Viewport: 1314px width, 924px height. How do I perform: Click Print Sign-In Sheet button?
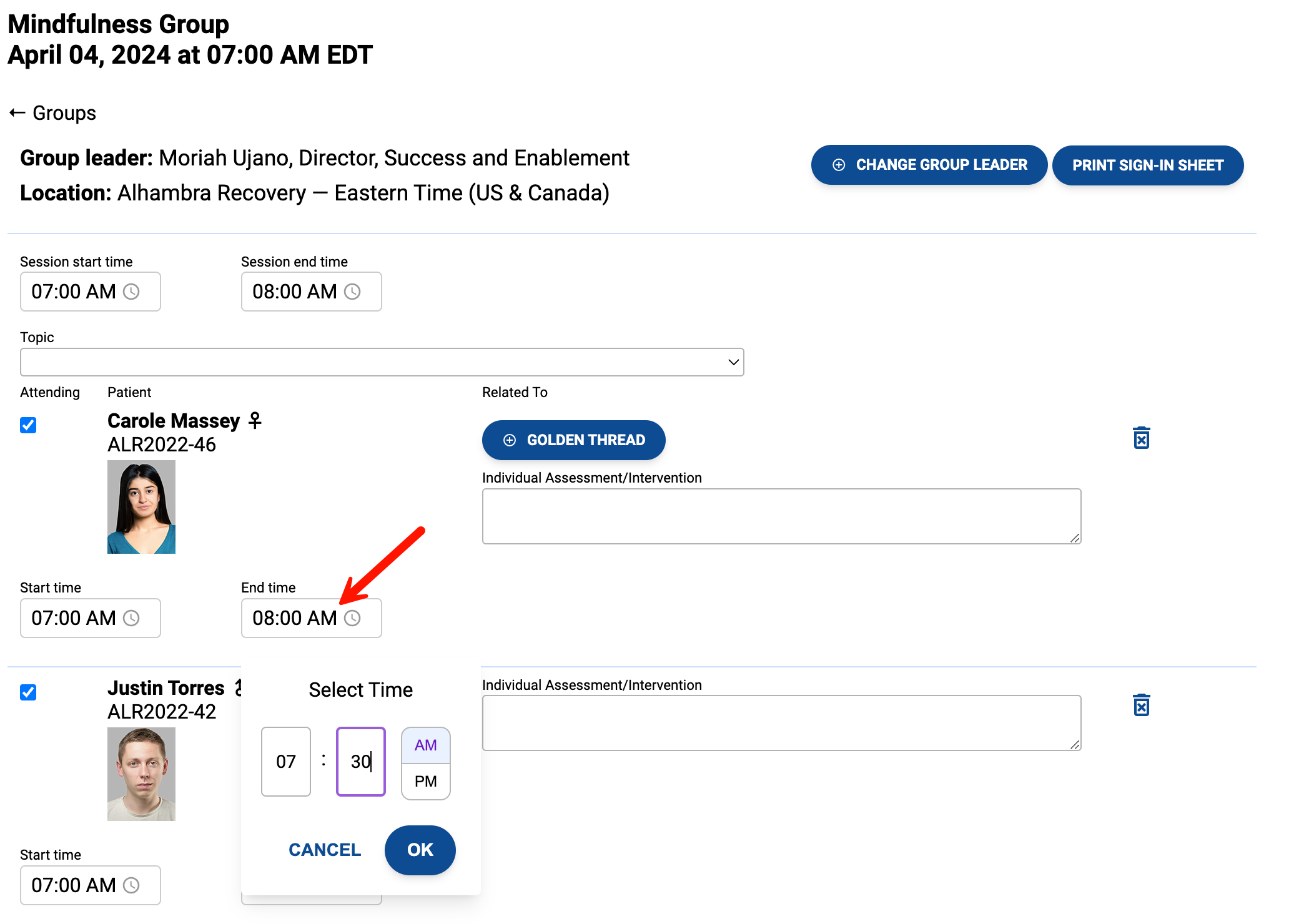(1147, 165)
